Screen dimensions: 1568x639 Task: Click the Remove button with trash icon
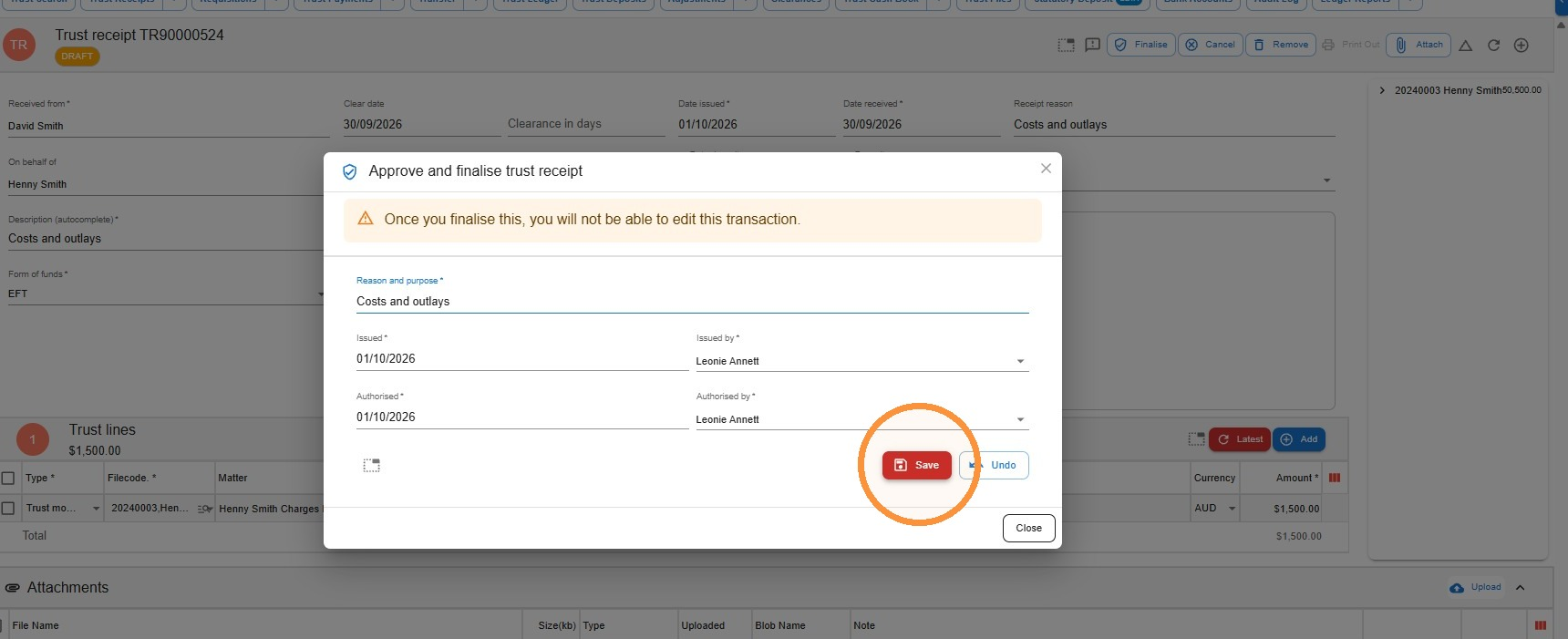pyautogui.click(x=1281, y=45)
